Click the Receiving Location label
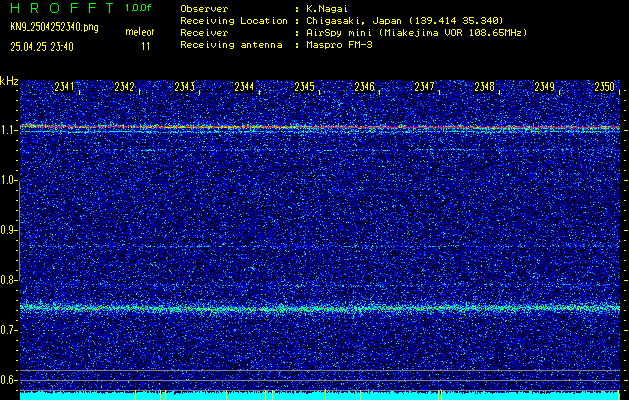The image size is (629, 400). tap(234, 21)
